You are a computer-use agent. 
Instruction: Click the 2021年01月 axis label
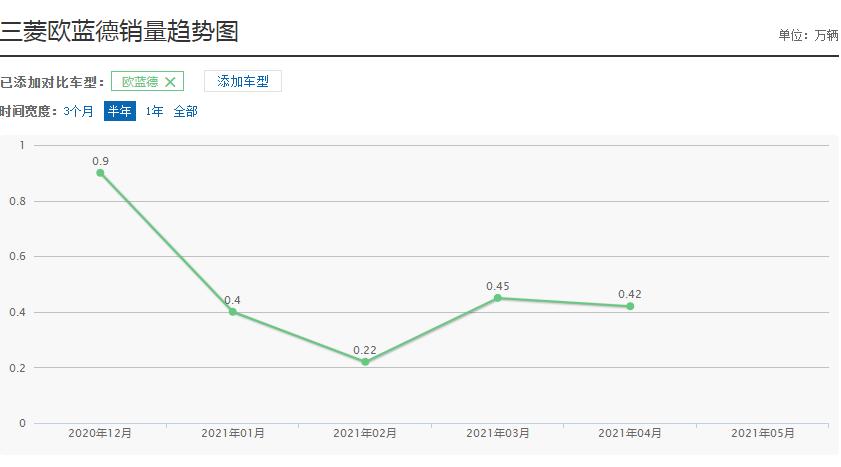(x=233, y=433)
